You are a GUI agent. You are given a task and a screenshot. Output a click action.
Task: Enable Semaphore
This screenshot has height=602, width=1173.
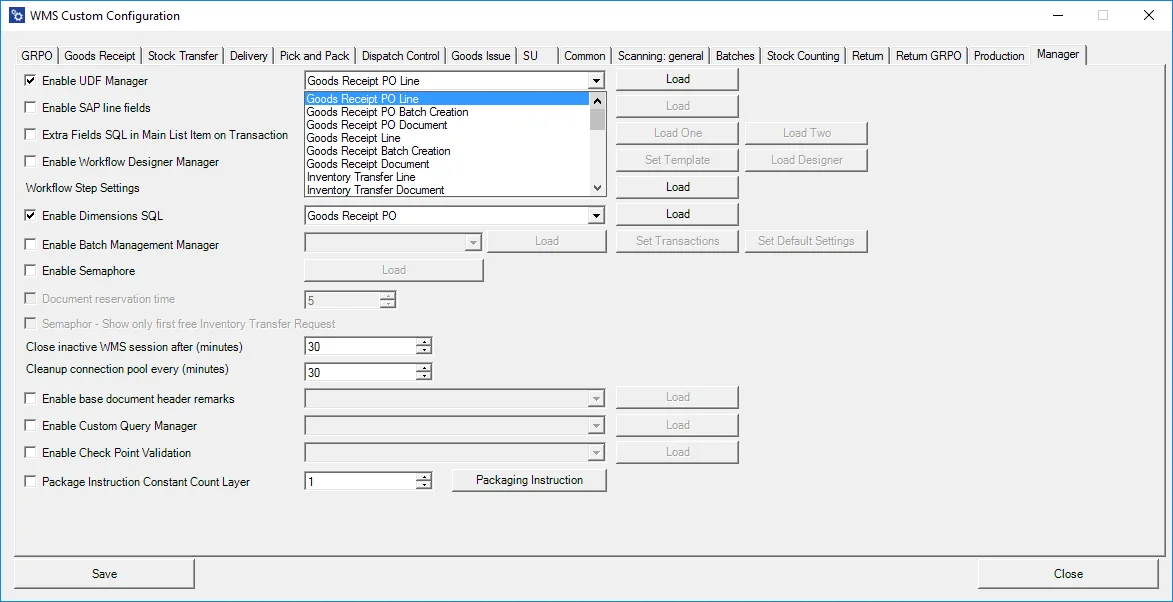pyautogui.click(x=30, y=270)
